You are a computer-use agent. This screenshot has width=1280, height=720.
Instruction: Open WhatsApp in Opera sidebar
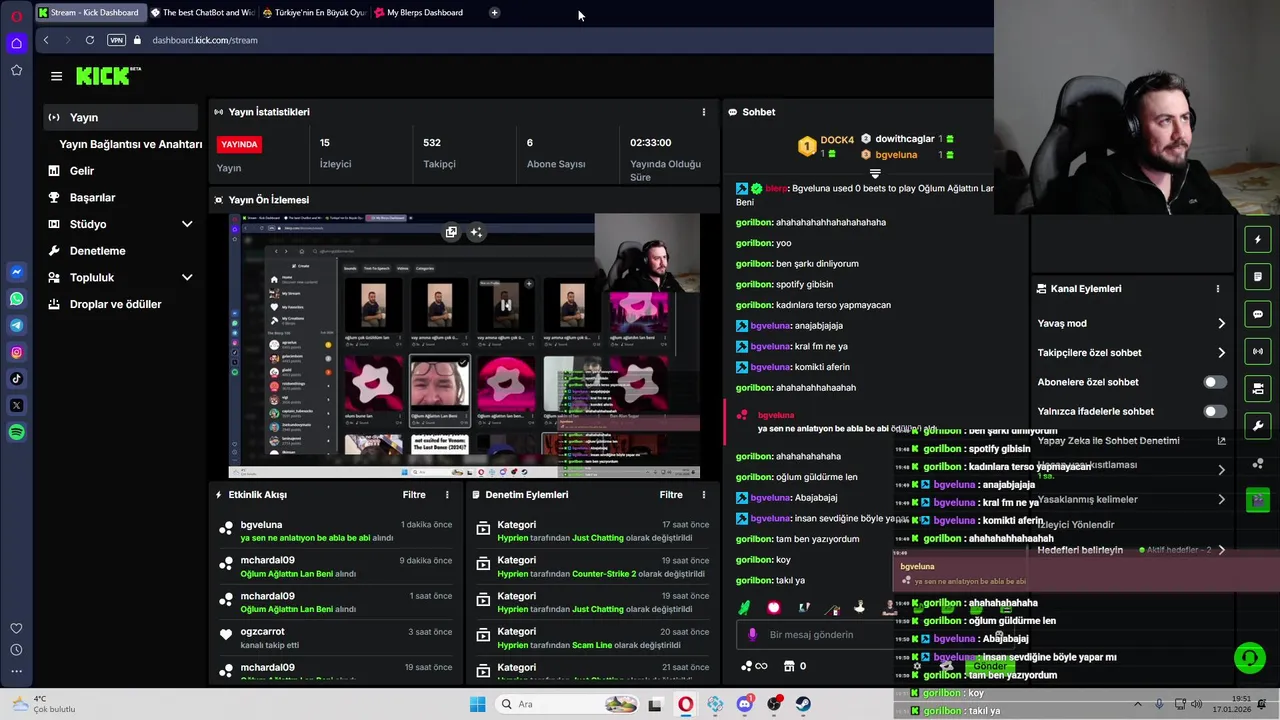16,299
